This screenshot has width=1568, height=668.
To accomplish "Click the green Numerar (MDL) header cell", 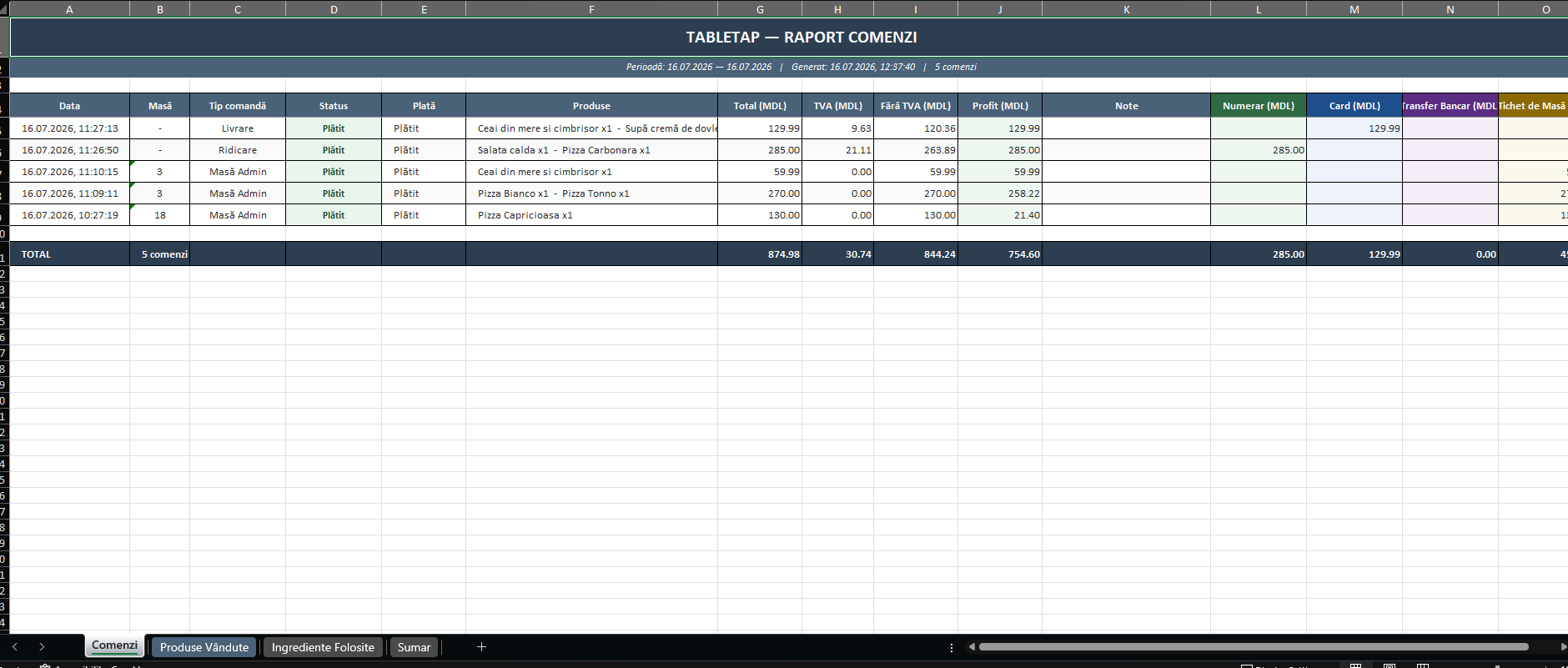I will pos(1259,106).
